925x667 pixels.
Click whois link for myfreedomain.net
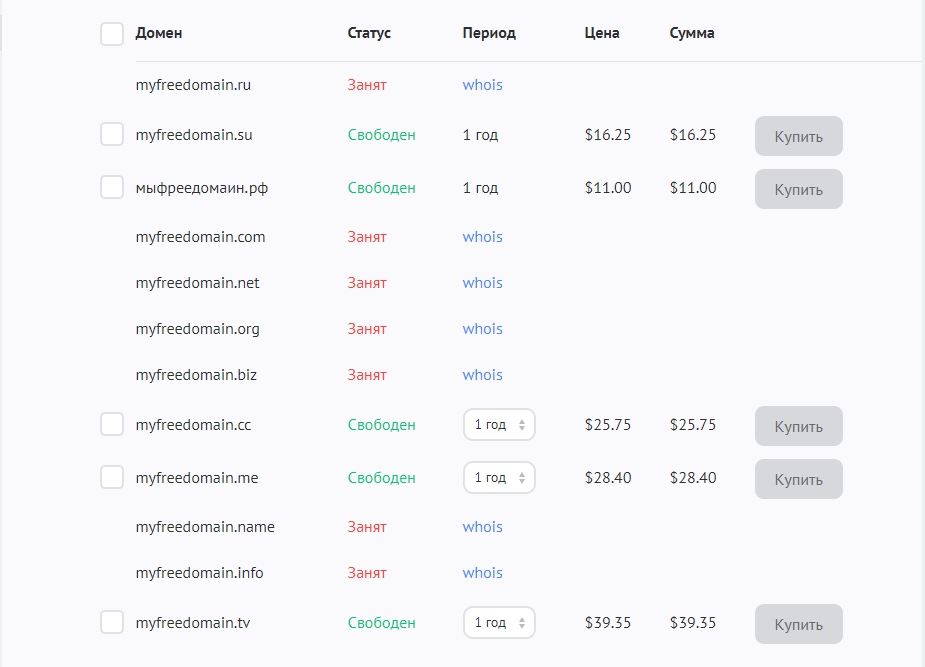482,283
